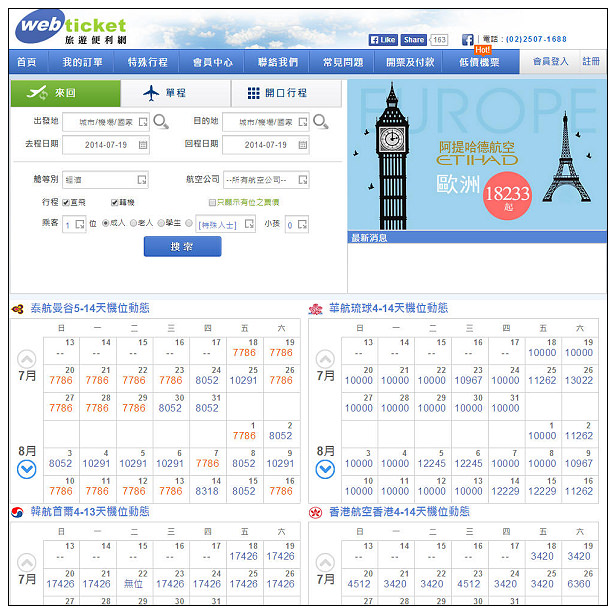616x614 pixels.
Task: Click the 註冊 link
Action: pos(590,61)
